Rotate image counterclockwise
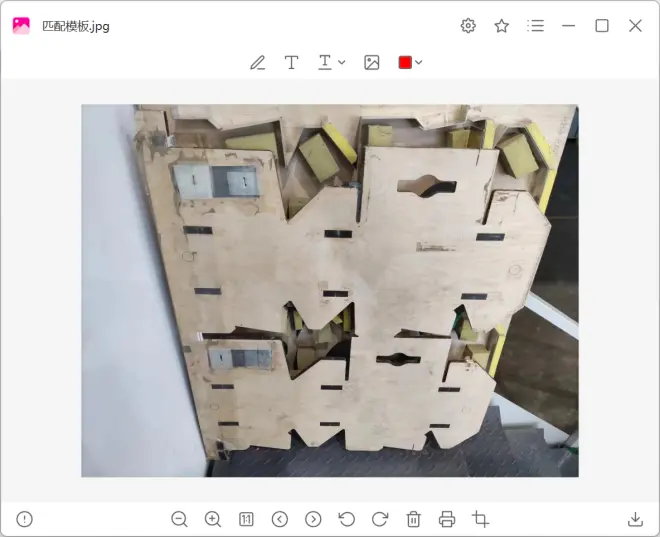The width and height of the screenshot is (660, 537). [347, 519]
